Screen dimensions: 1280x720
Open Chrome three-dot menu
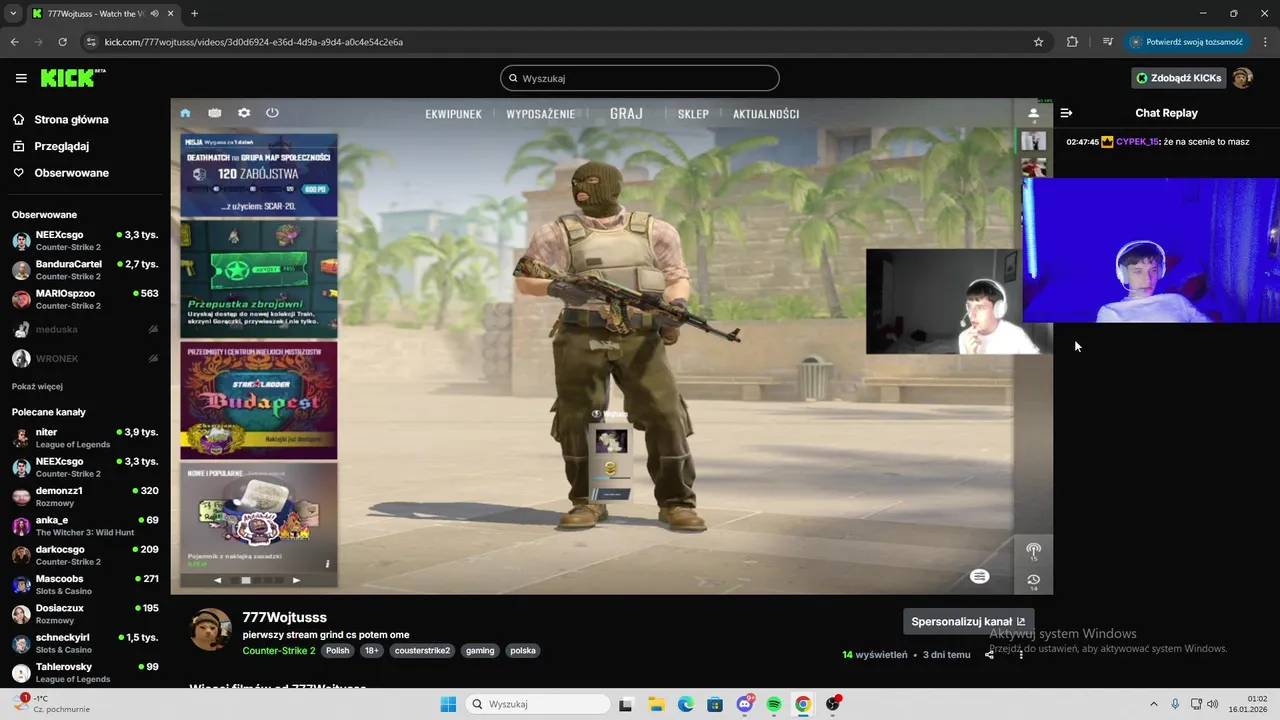tap(1265, 42)
